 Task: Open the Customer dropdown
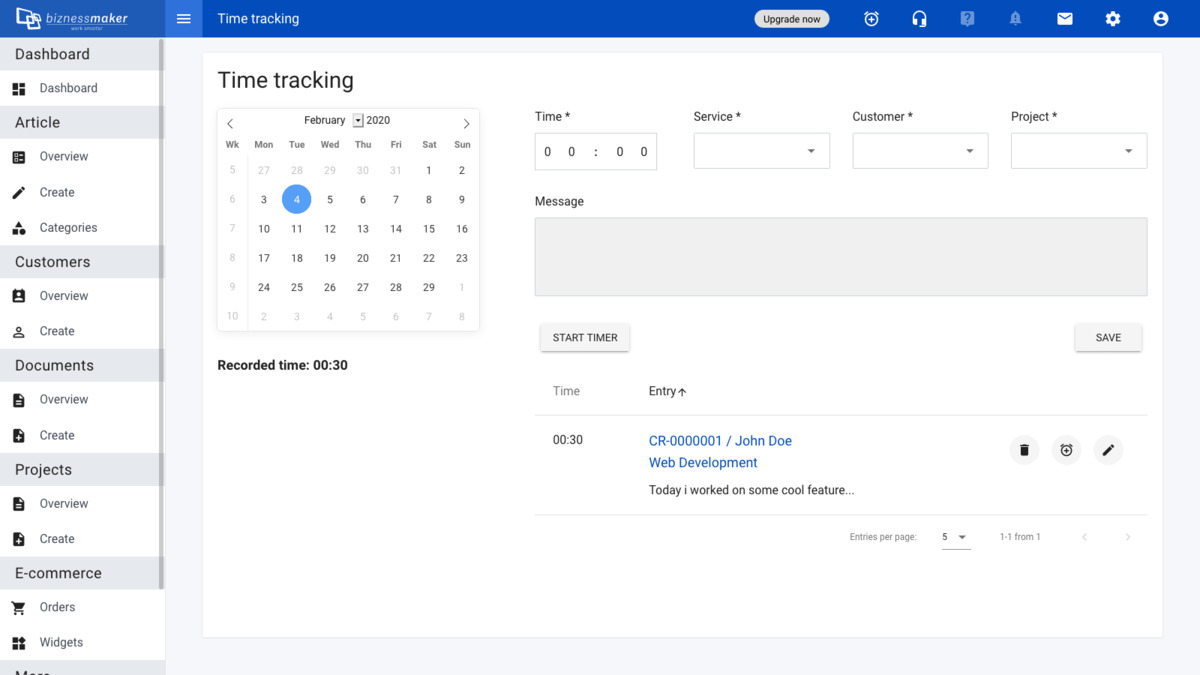920,151
